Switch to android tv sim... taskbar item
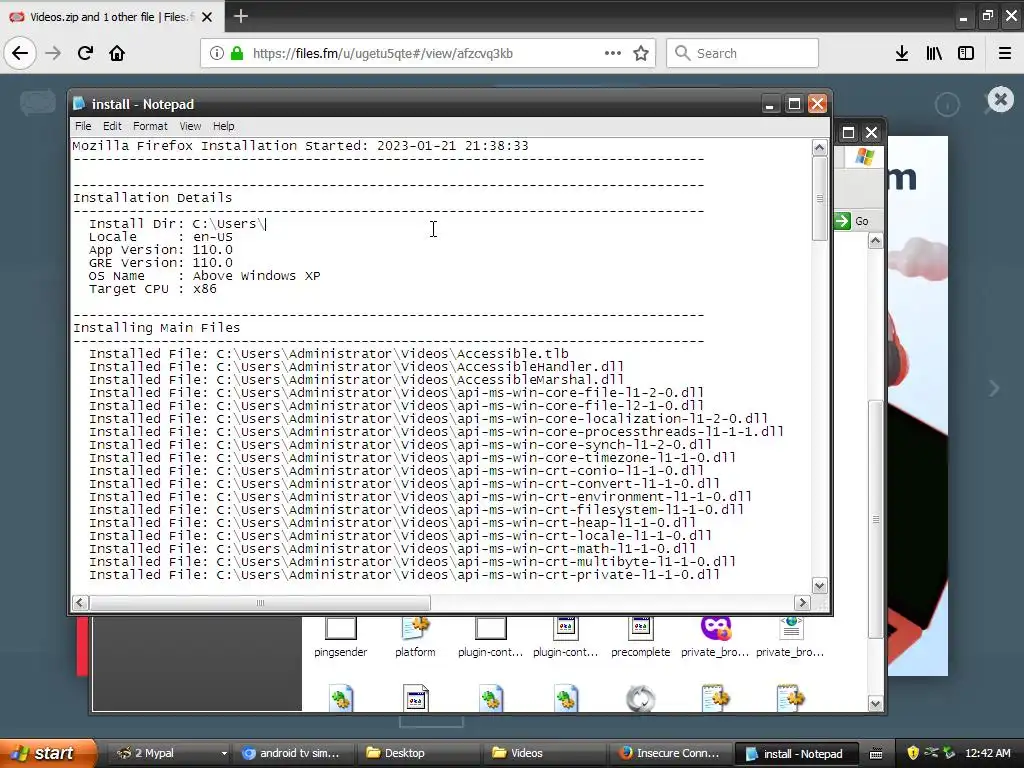The image size is (1024, 768). 291,753
